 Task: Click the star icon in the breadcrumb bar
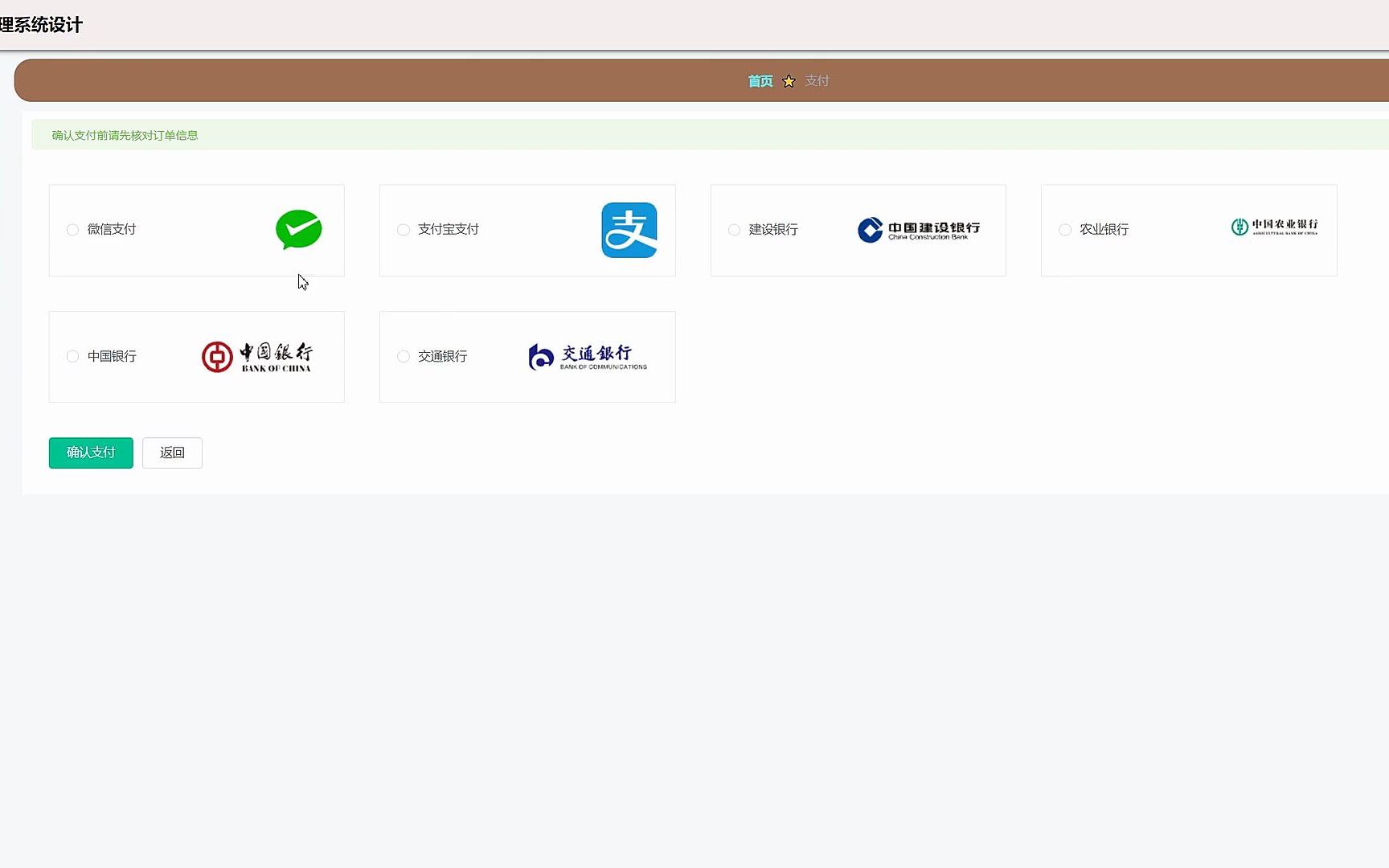coord(789,80)
